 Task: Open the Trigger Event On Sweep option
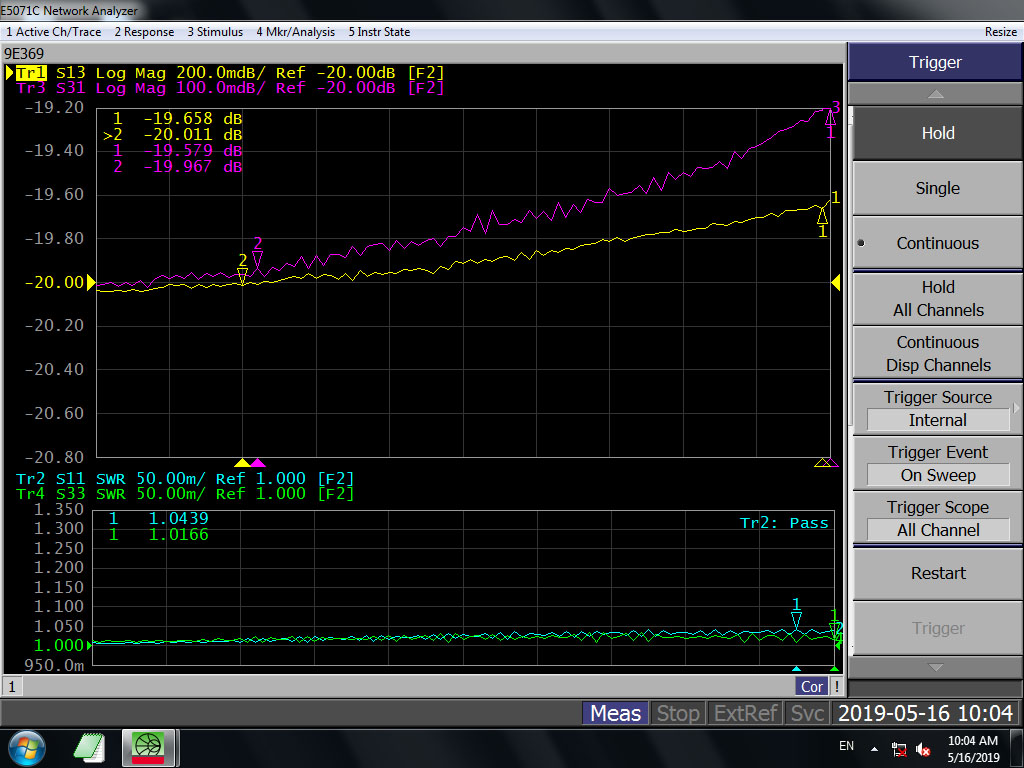[937, 464]
